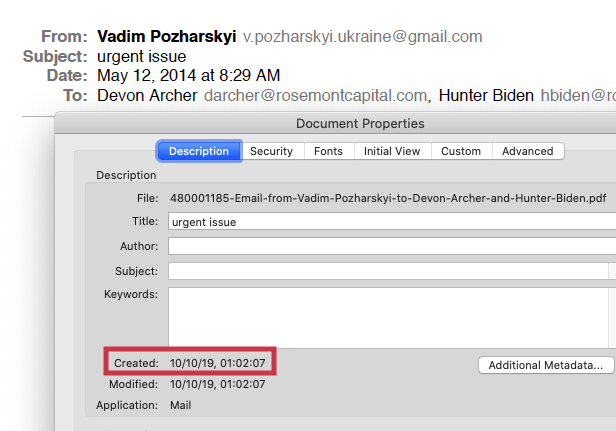Select the Initial View tab
The height and width of the screenshot is (431, 616).
tap(392, 151)
